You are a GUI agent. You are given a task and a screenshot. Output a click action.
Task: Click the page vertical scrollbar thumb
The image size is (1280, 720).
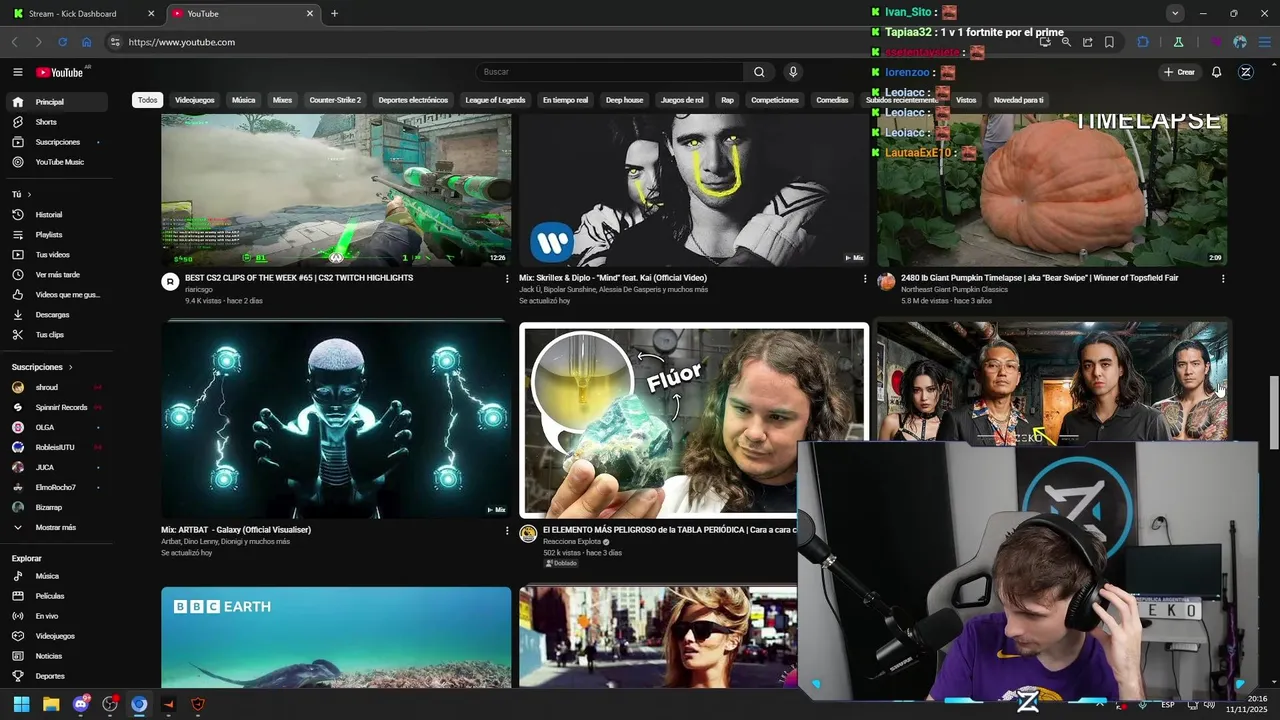coord(1274,413)
